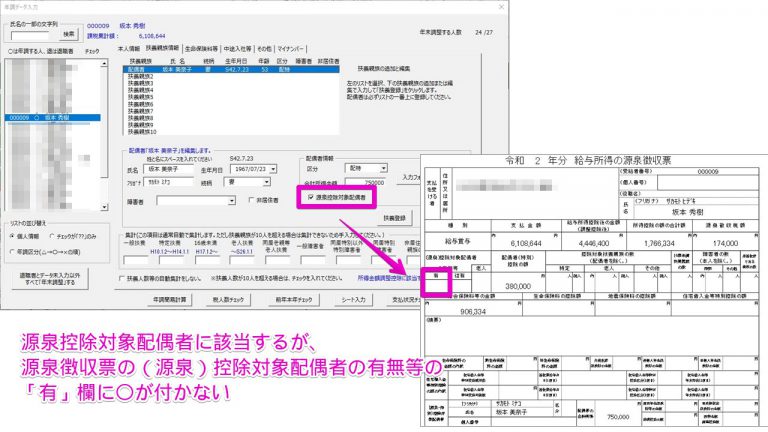
Task: Click the 扶養登録 button
Action: coord(394,218)
